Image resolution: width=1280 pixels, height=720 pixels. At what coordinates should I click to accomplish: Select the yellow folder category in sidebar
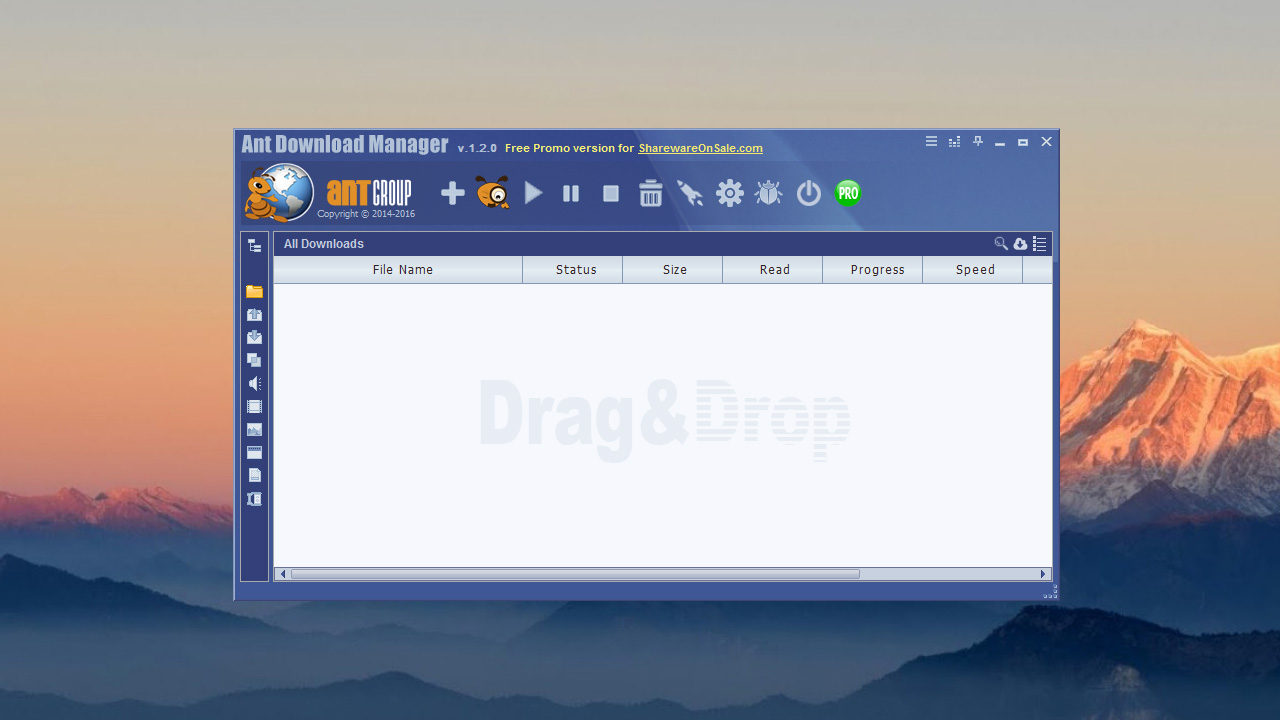click(x=255, y=292)
